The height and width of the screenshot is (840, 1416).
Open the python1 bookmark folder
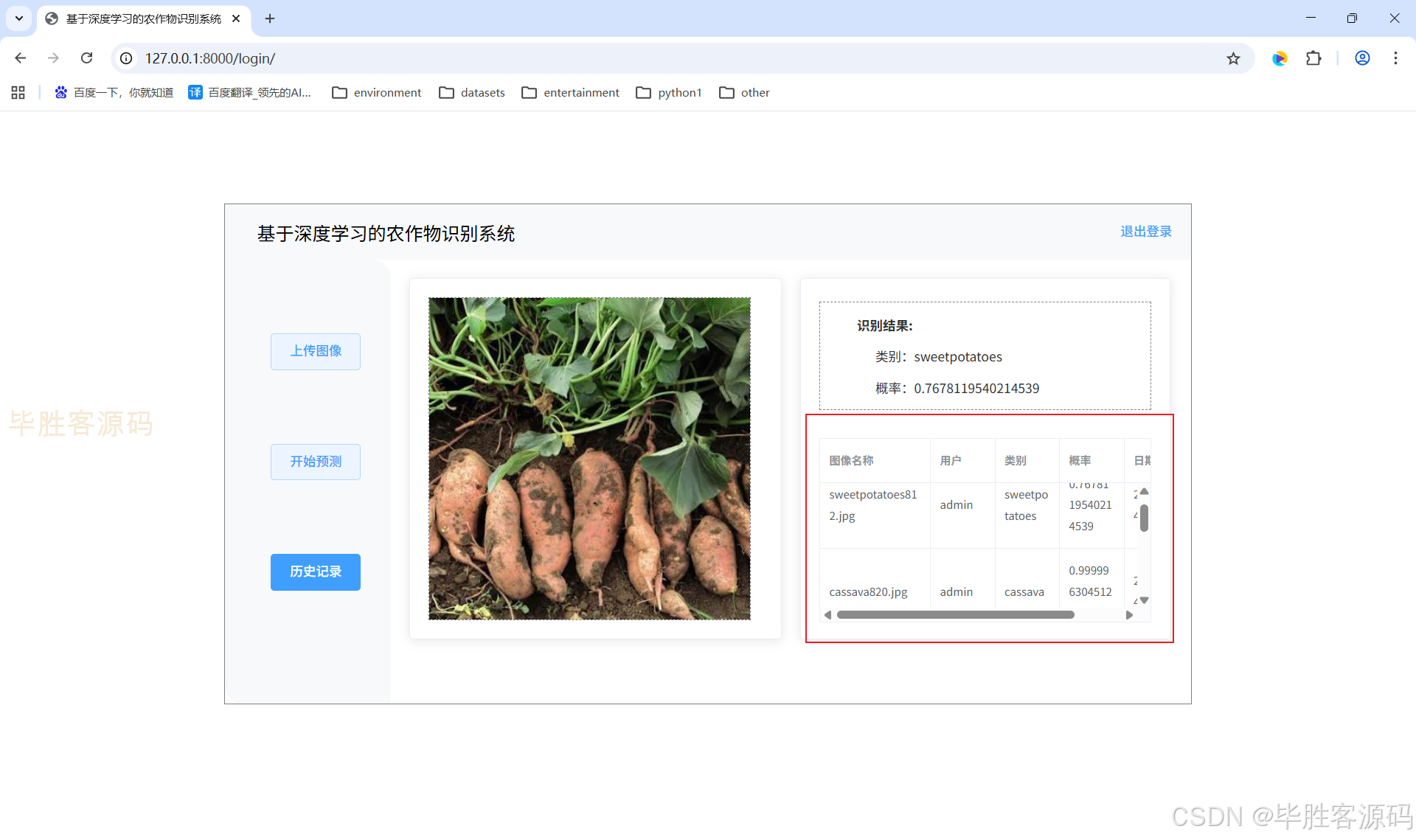(x=669, y=92)
